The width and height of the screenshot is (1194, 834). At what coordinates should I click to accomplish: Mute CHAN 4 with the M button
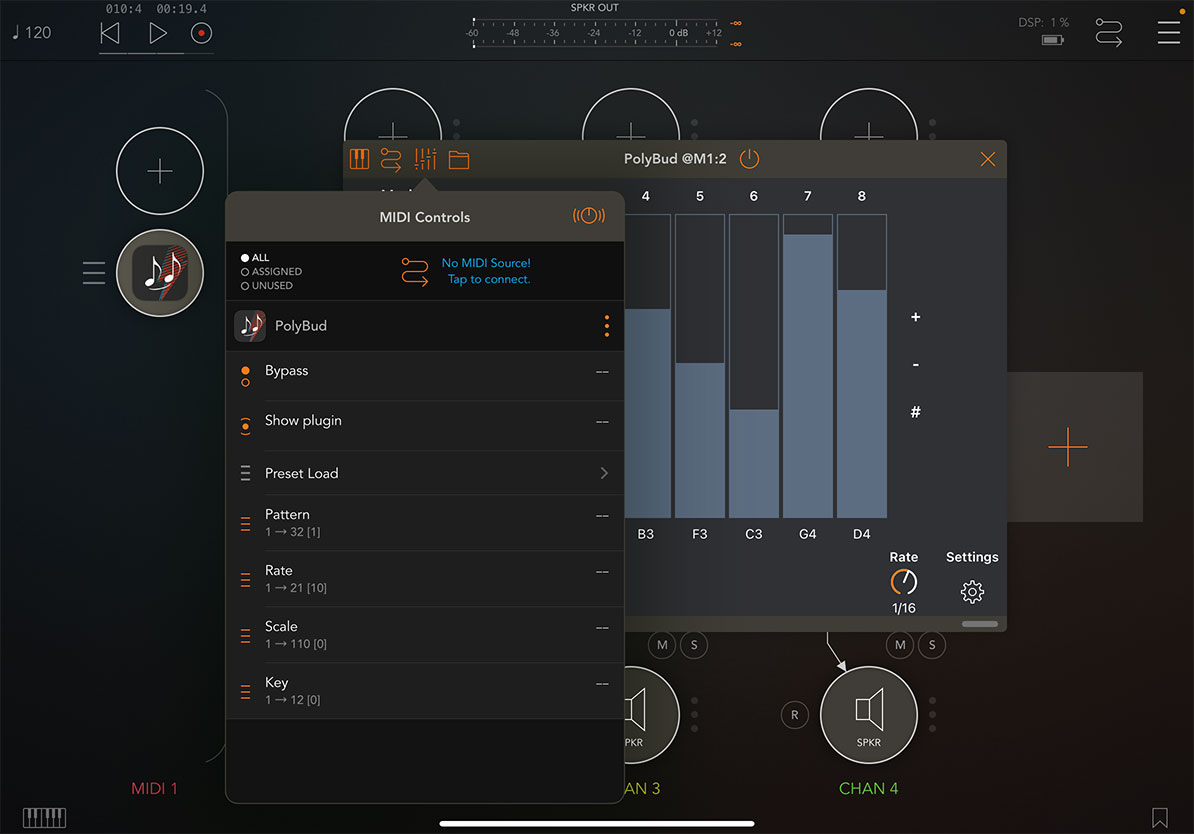pyautogui.click(x=899, y=645)
